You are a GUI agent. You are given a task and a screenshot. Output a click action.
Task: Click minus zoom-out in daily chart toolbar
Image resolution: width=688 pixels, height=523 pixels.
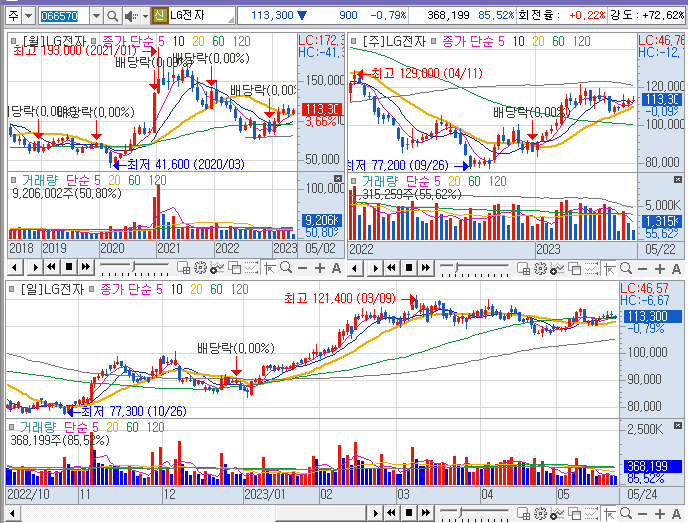tap(642, 513)
